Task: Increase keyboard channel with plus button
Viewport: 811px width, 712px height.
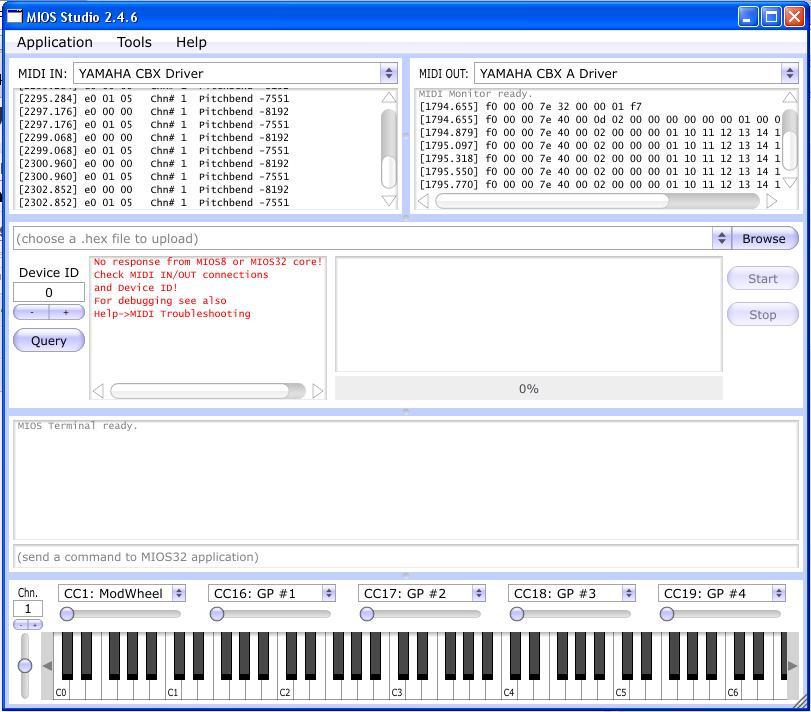Action: (x=35, y=625)
